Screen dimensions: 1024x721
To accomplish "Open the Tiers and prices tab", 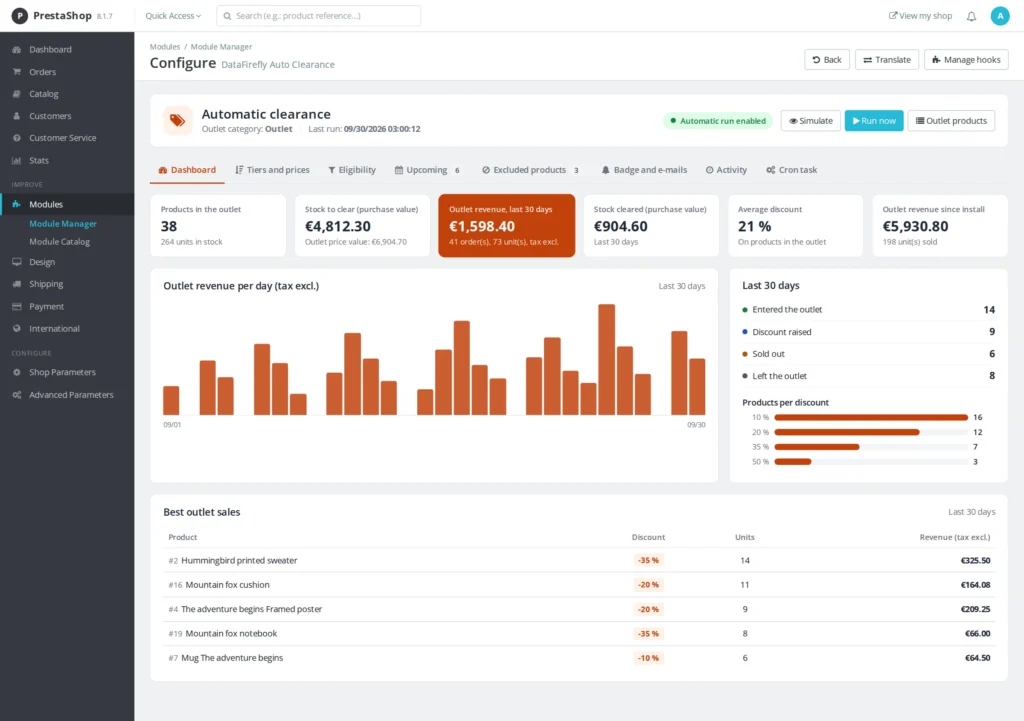I will [x=272, y=170].
